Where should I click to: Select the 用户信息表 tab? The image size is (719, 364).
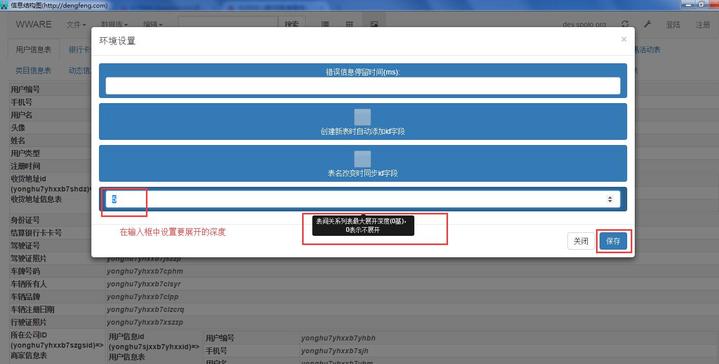pyautogui.click(x=33, y=50)
